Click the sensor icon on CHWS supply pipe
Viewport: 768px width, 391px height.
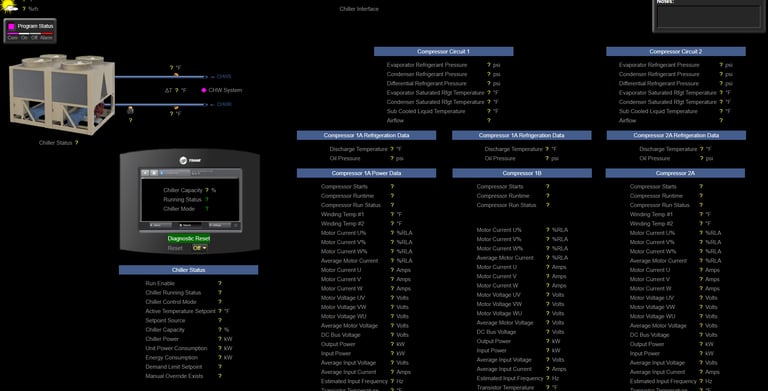click(176, 74)
